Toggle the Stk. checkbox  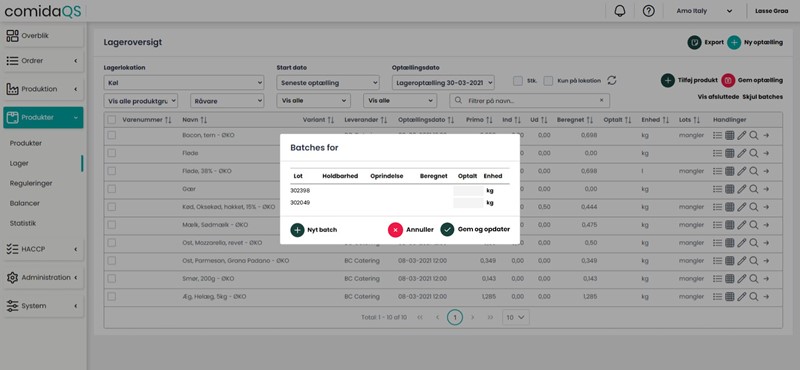518,81
